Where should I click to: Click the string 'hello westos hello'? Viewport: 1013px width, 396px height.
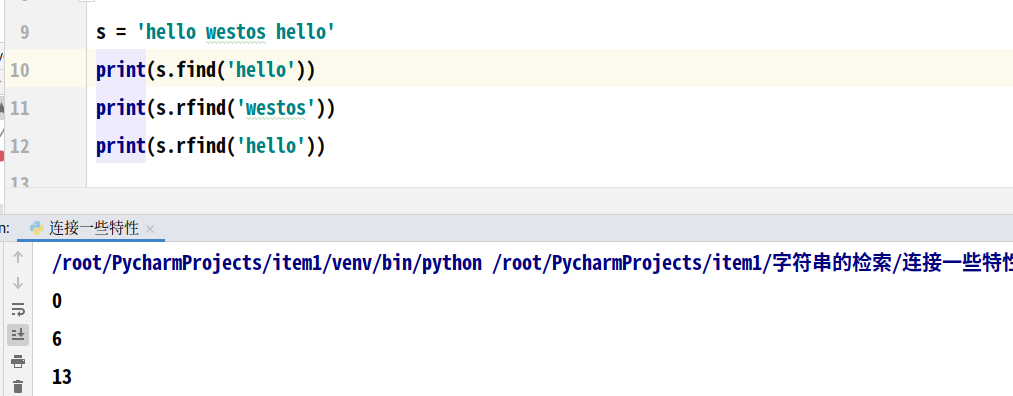235,32
